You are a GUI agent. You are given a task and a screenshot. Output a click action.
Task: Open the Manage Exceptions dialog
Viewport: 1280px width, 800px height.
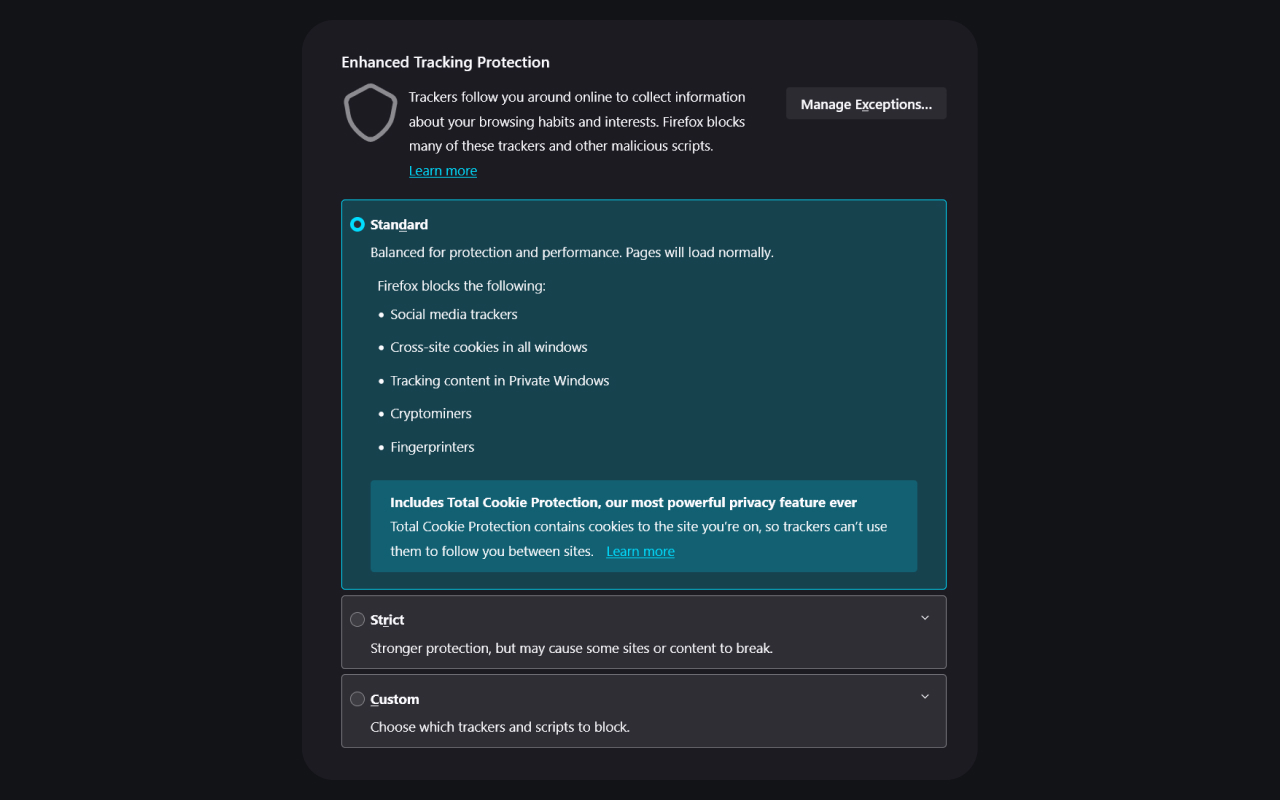click(865, 103)
